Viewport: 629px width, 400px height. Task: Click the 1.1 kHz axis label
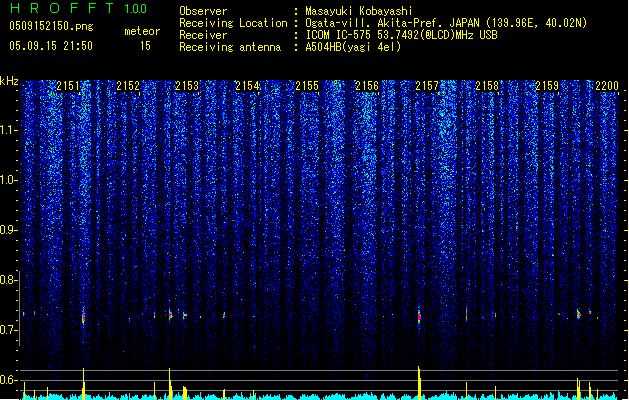(x=9, y=130)
